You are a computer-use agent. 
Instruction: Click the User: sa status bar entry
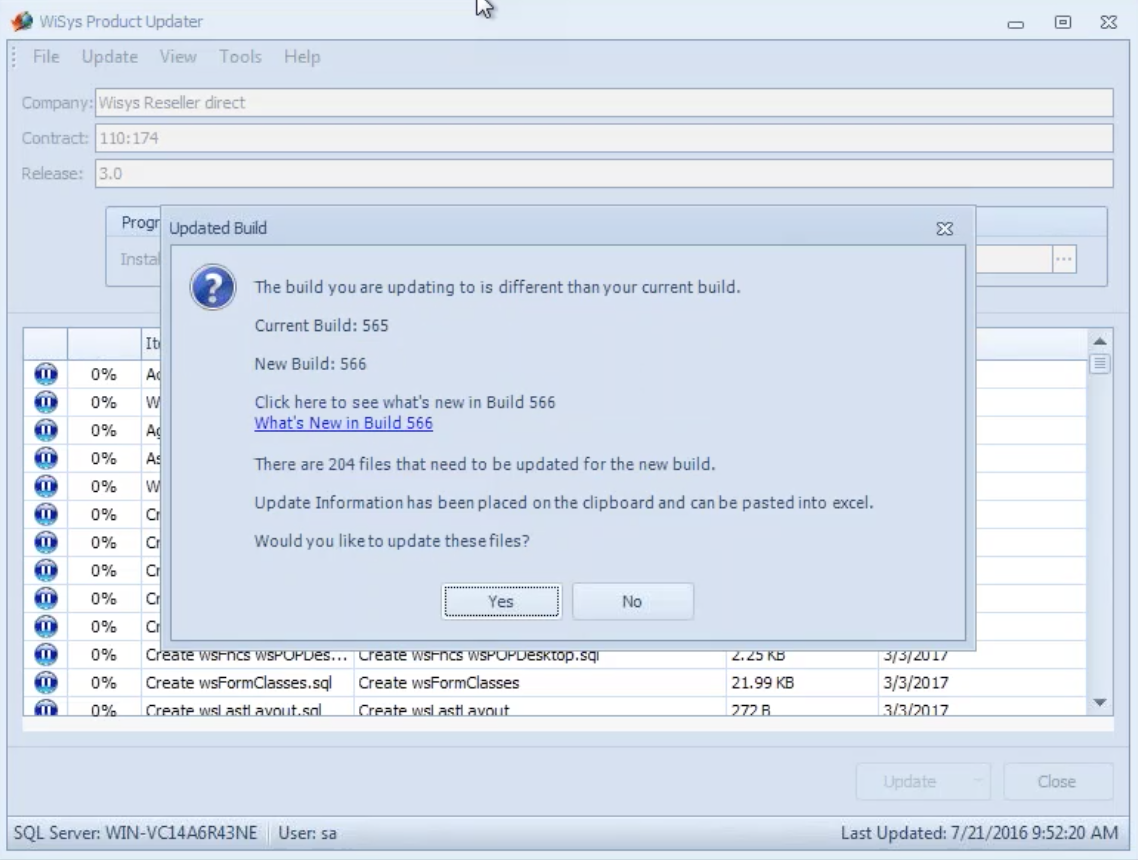tap(308, 833)
